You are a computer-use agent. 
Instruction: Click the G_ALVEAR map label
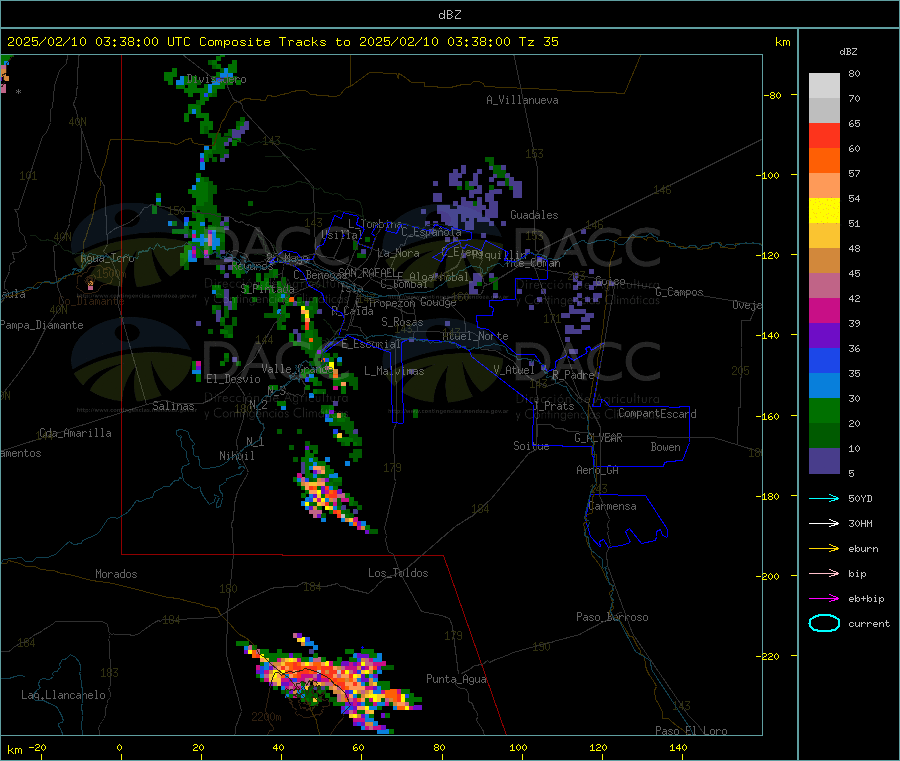click(598, 437)
